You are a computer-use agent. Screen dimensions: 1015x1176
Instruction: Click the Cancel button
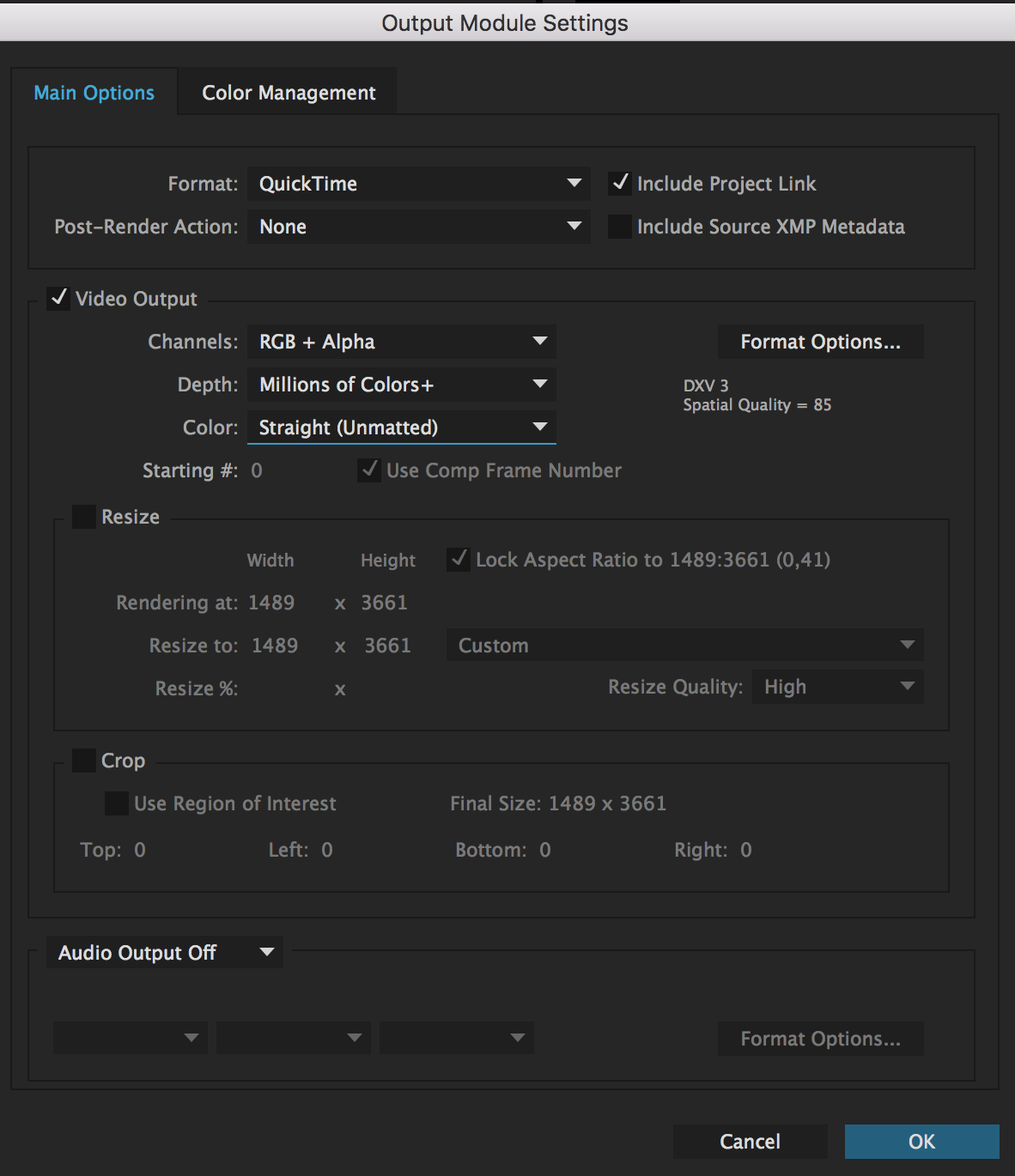750,1142
